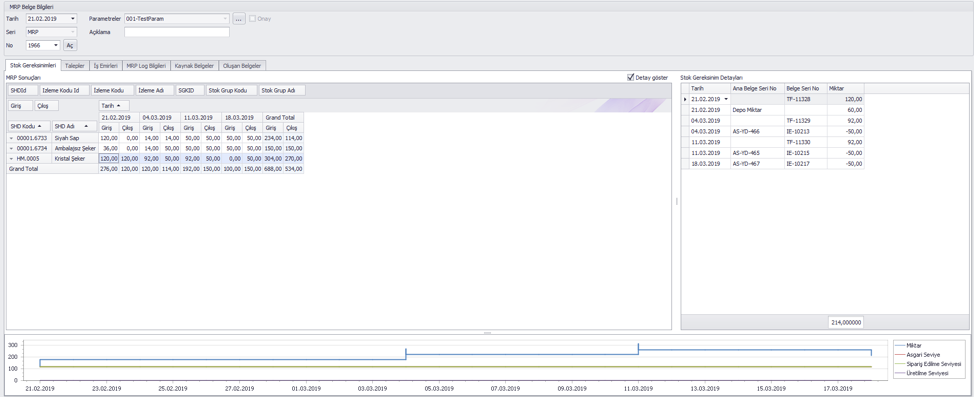Select the Ambalajsız Şeker row label
This screenshot has width=974, height=397.
(x=75, y=148)
